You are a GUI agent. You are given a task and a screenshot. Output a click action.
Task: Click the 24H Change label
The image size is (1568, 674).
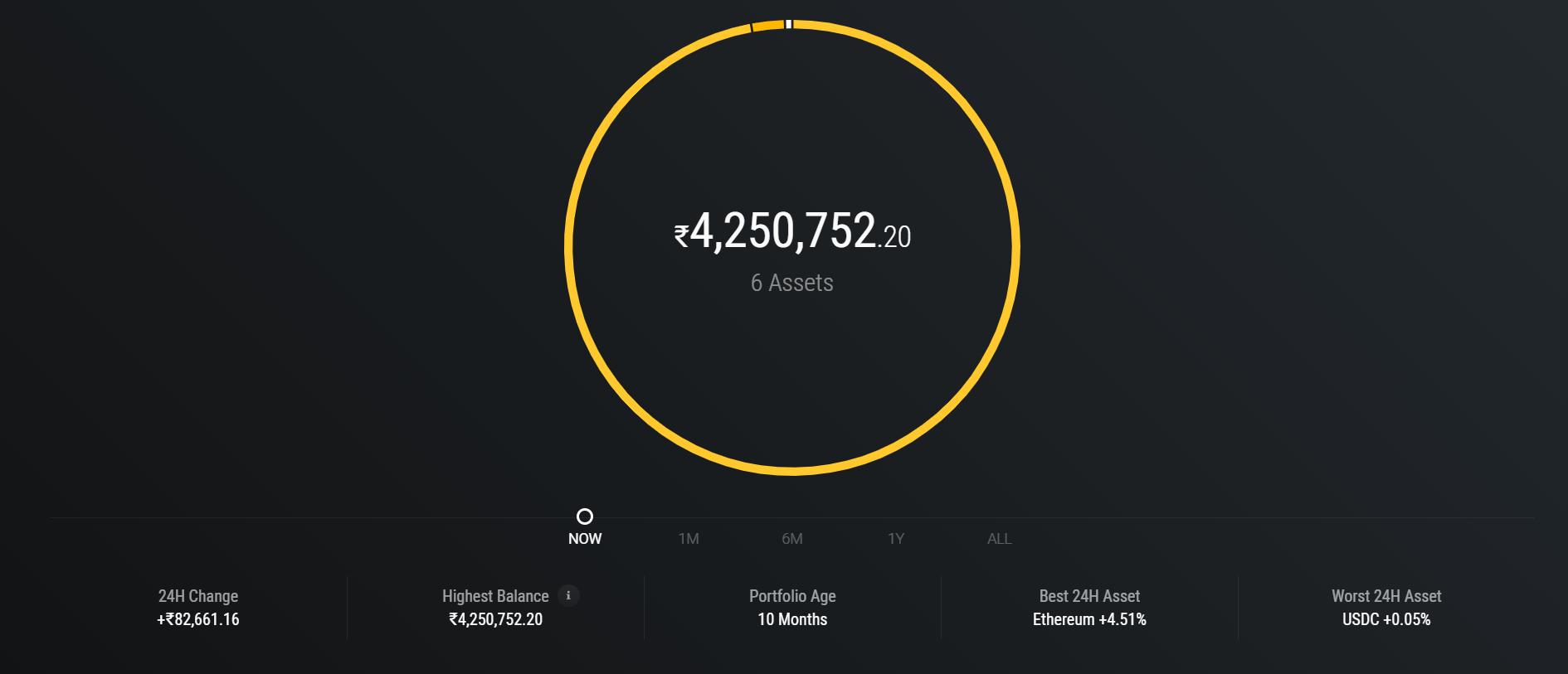pyautogui.click(x=198, y=596)
